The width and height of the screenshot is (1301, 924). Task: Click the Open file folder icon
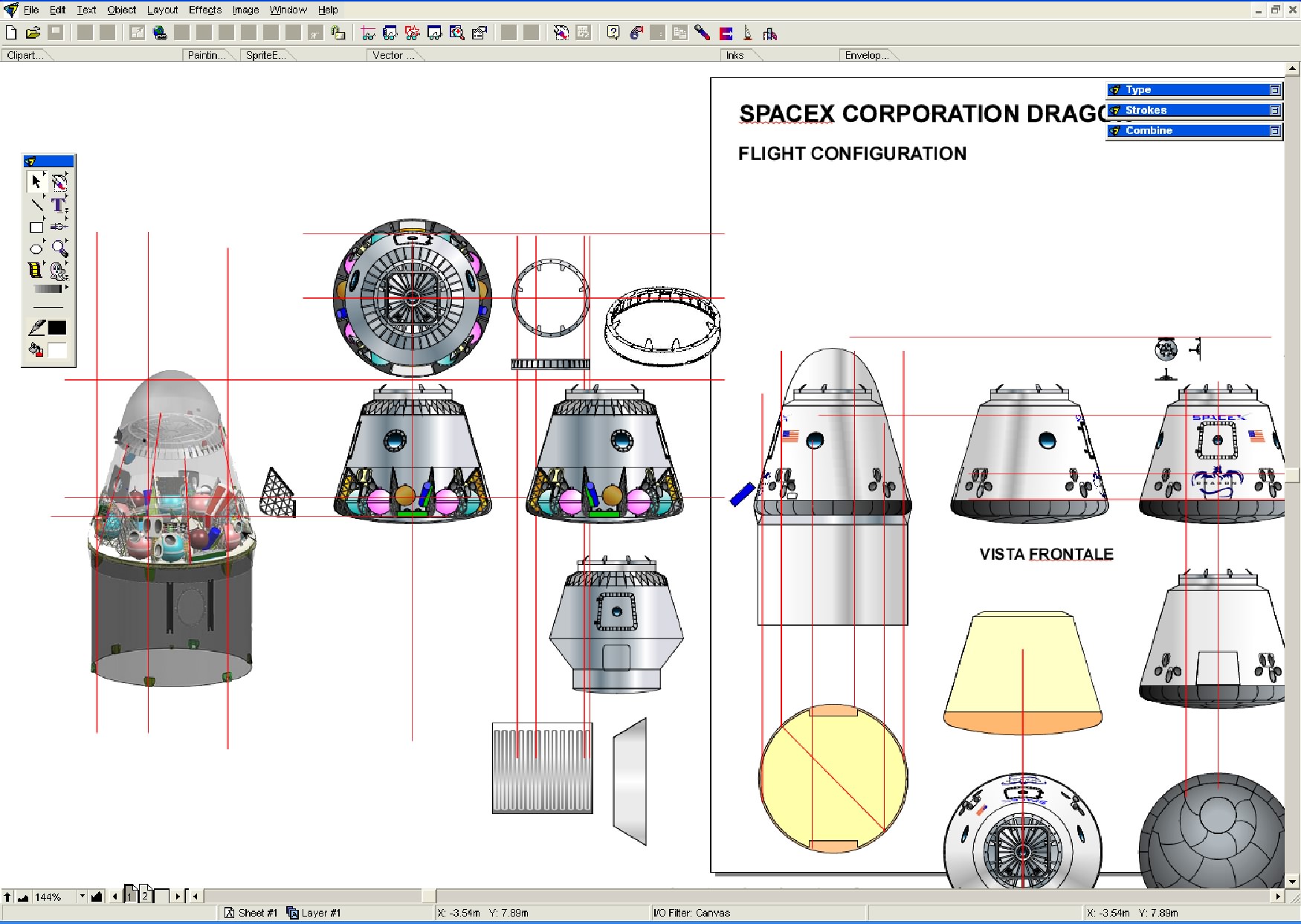click(x=33, y=33)
